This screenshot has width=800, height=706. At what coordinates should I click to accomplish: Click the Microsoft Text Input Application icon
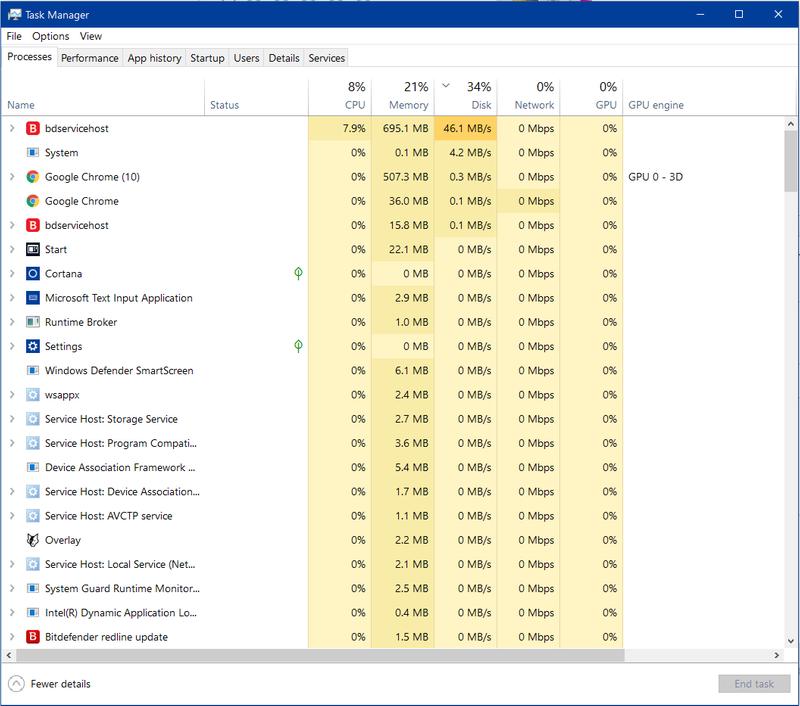pyautogui.click(x=33, y=298)
